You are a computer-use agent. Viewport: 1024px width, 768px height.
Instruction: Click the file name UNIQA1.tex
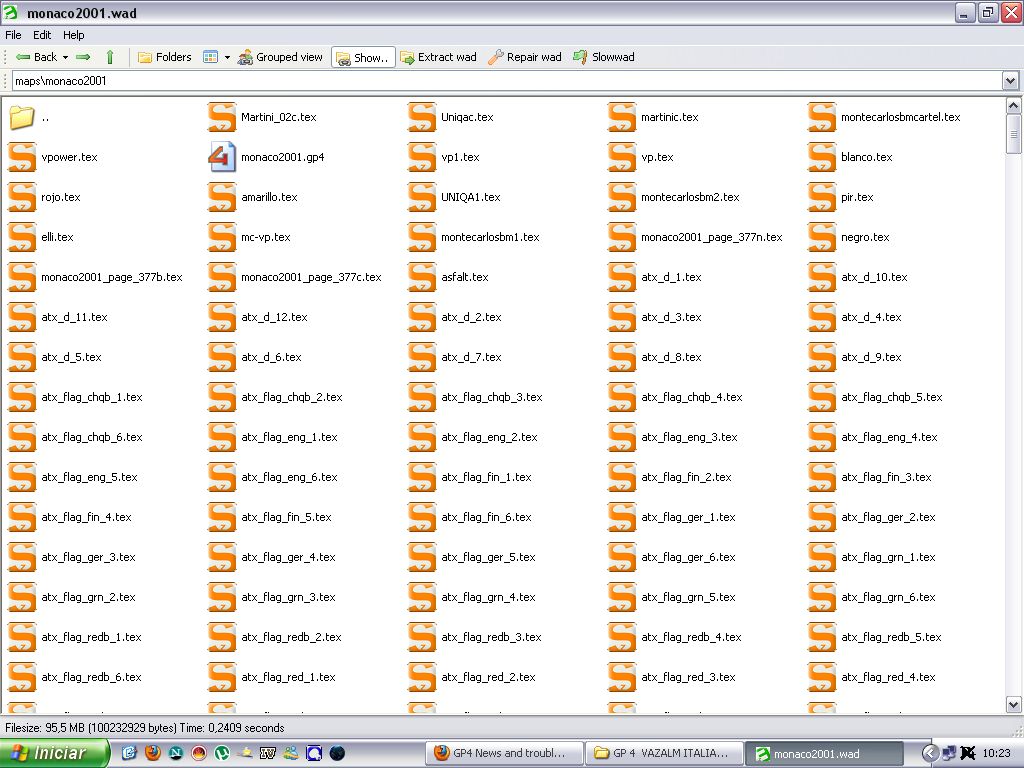471,197
